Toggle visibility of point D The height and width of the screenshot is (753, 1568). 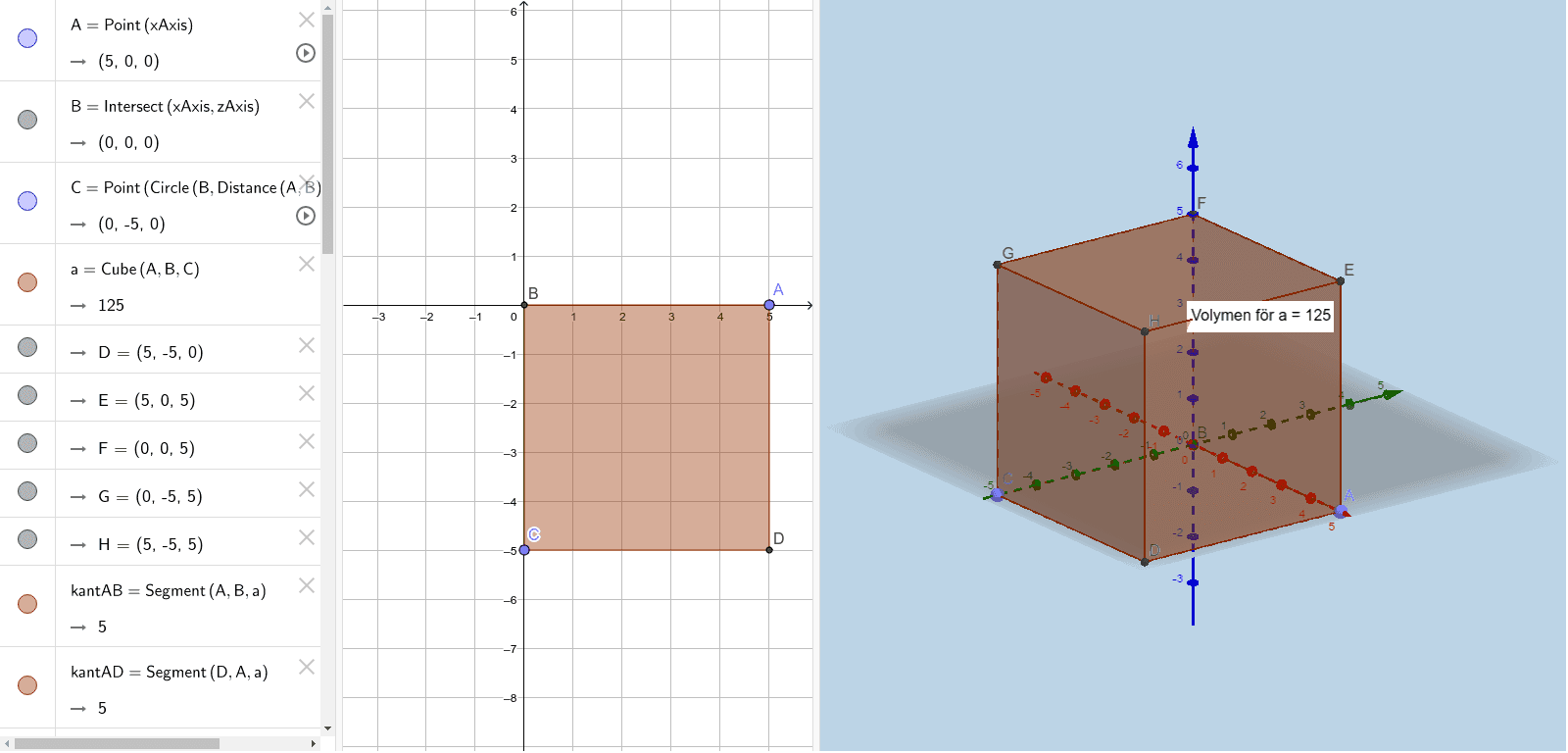coord(27,347)
